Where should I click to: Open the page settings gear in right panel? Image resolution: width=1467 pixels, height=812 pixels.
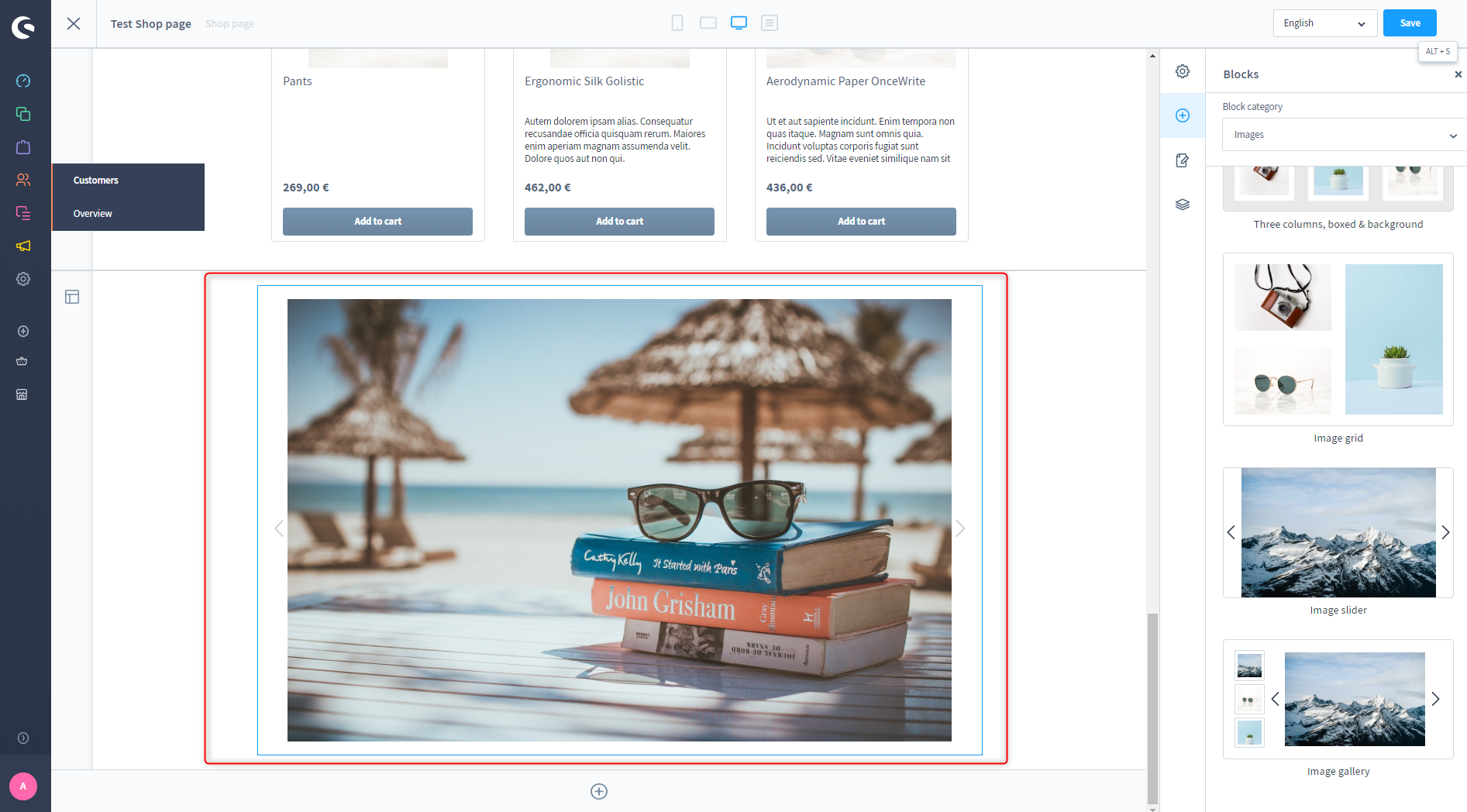click(x=1183, y=71)
